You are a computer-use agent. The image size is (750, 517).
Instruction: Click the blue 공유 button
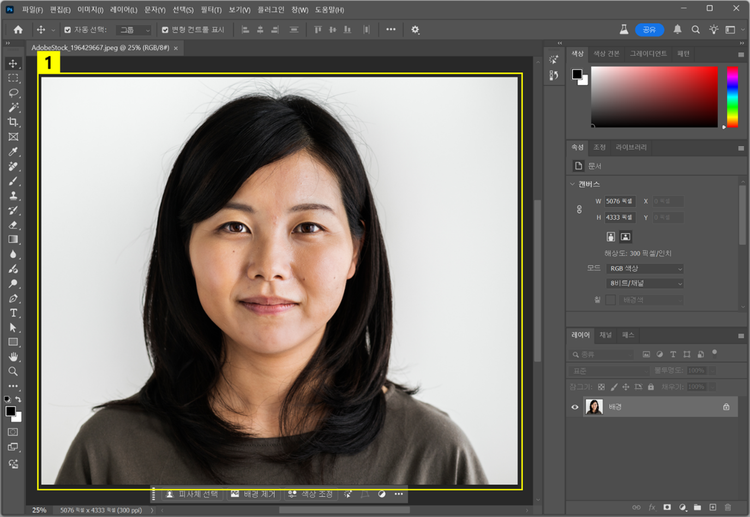click(649, 30)
